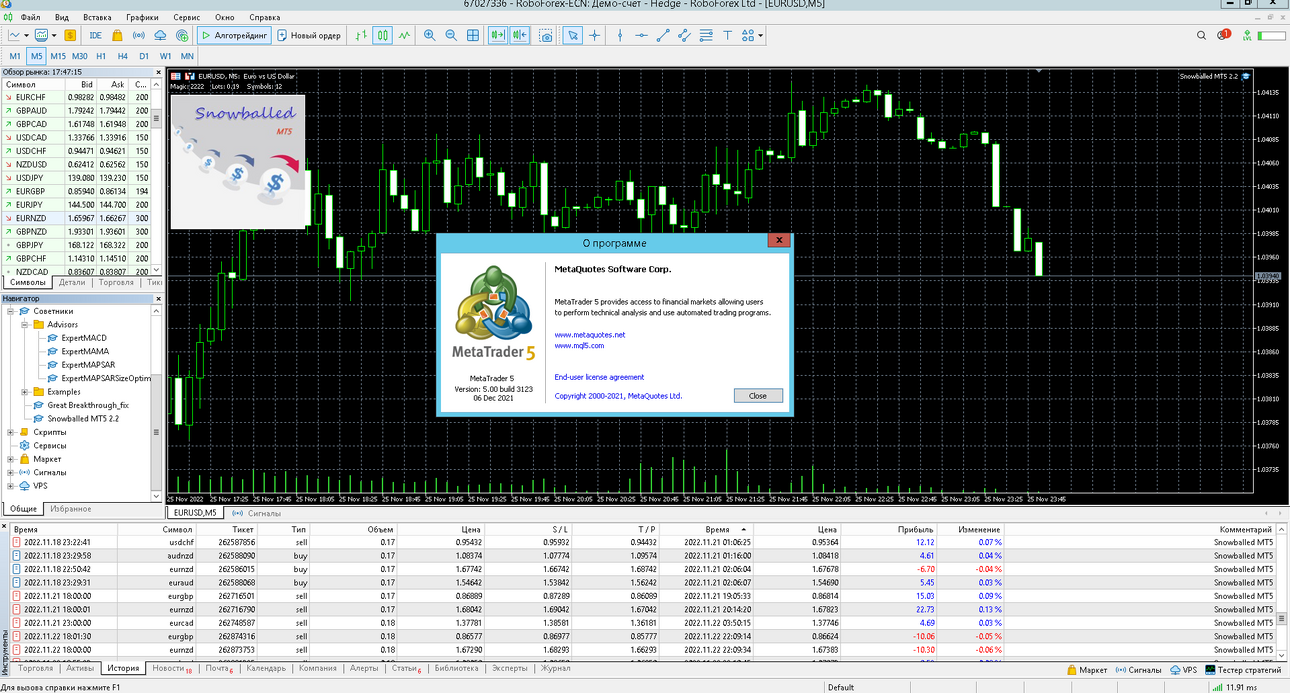Tile chart windows using grid icon

[472, 35]
